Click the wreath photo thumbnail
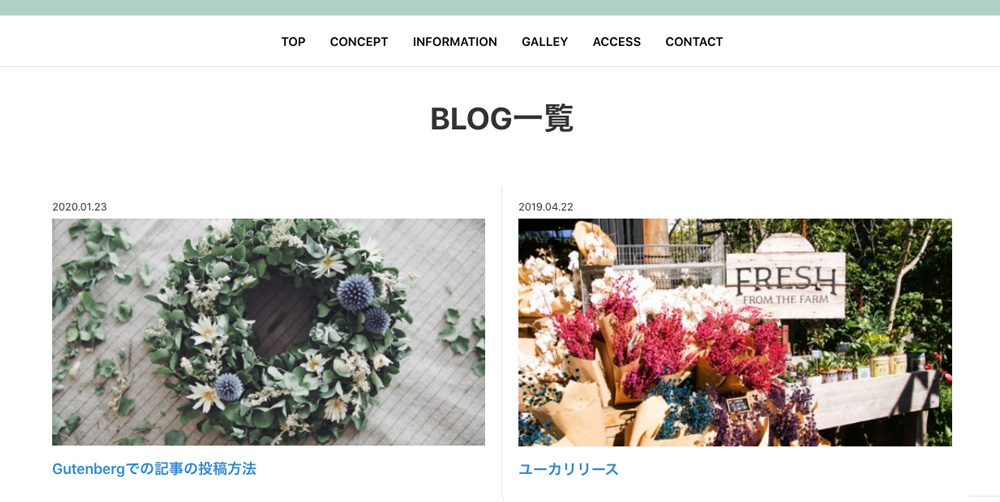This screenshot has height=502, width=1000. coord(268,332)
